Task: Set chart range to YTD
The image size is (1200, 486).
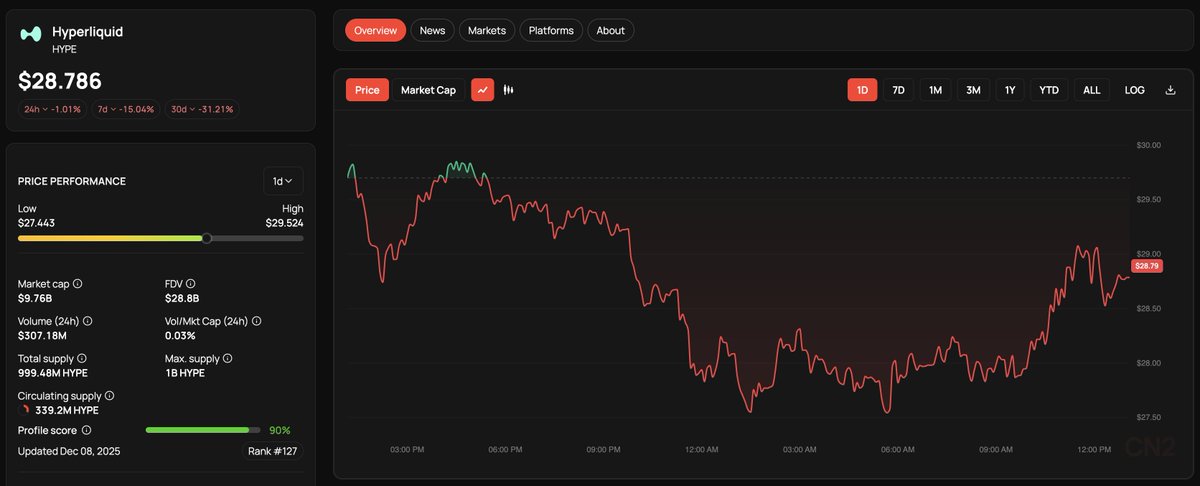Action: pyautogui.click(x=1049, y=90)
